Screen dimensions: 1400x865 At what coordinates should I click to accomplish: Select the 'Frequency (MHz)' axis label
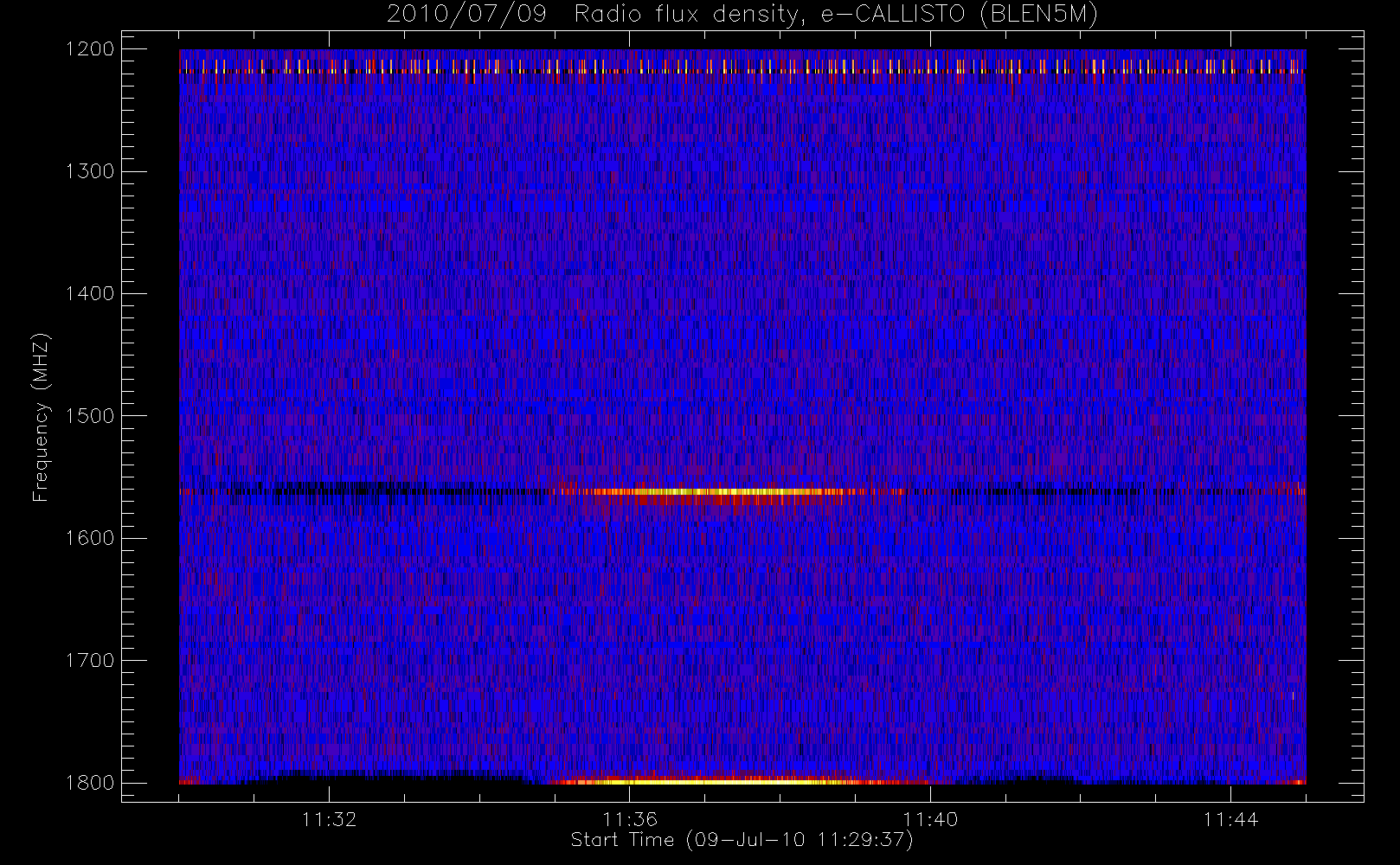[40, 417]
